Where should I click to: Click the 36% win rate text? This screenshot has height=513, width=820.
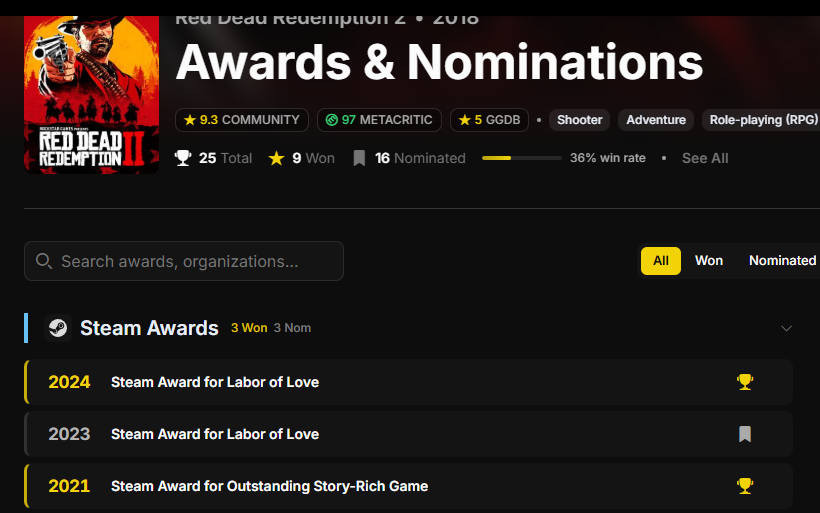[608, 158]
